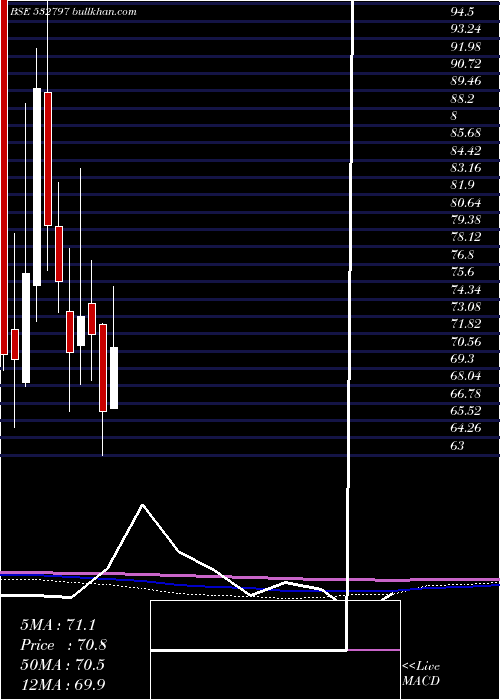
Task: Select the 63 bottom price label
Action: tap(457, 446)
